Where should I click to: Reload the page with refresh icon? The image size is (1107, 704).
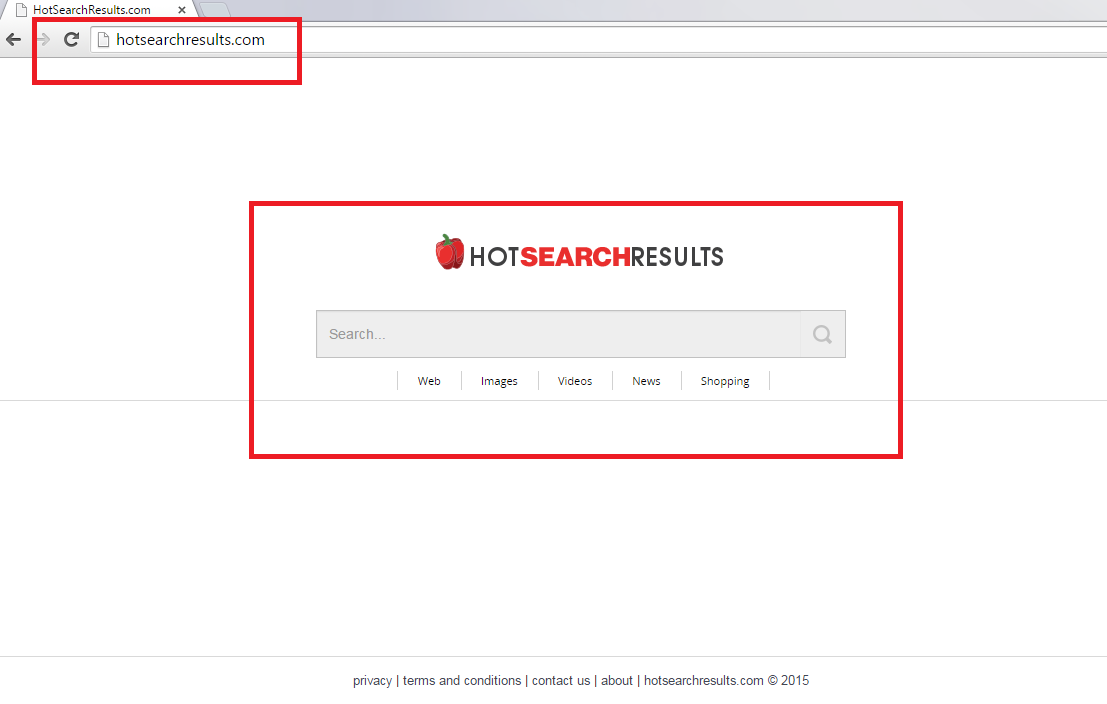[x=71, y=40]
